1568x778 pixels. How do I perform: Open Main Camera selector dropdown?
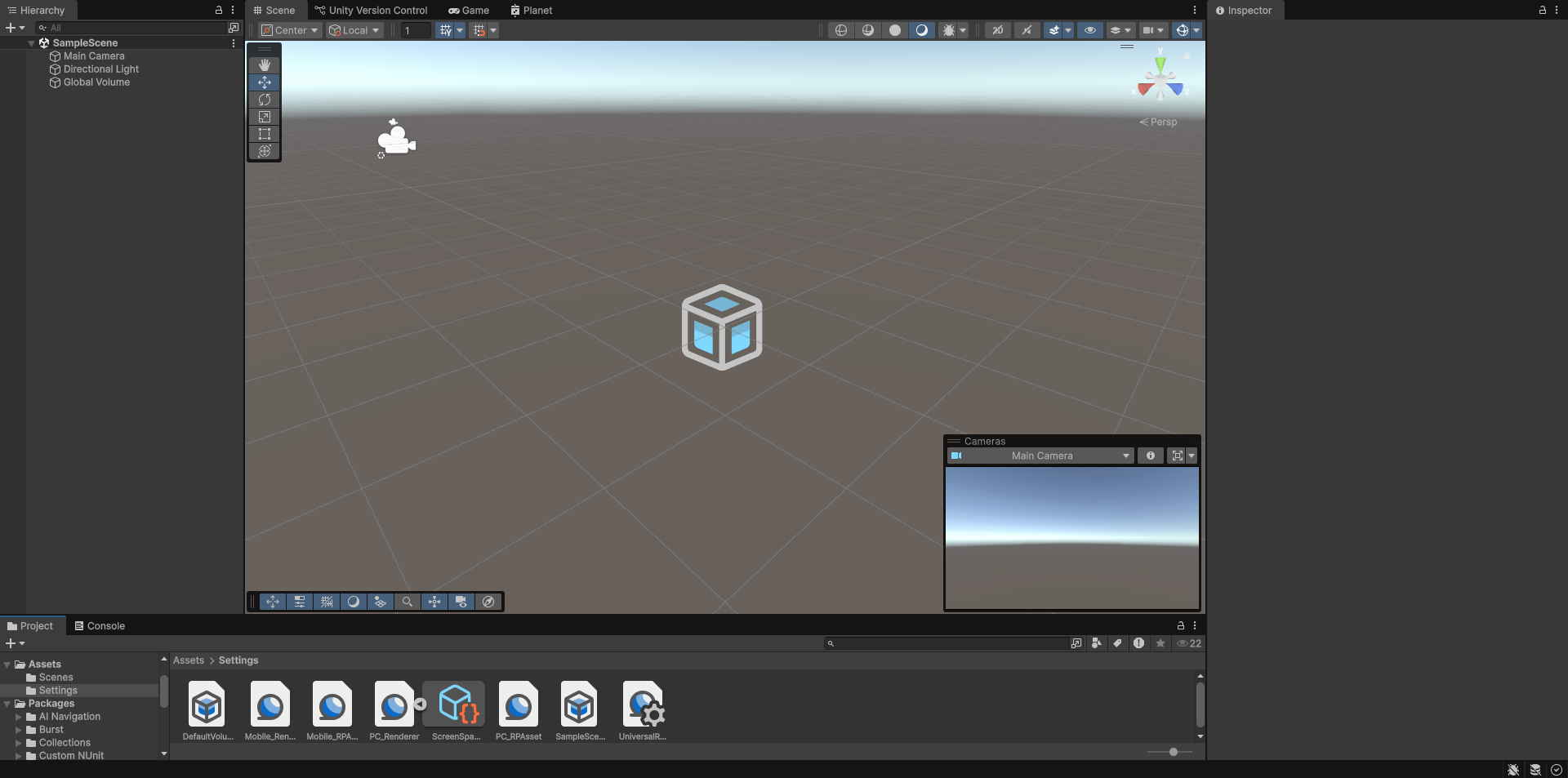(1040, 456)
